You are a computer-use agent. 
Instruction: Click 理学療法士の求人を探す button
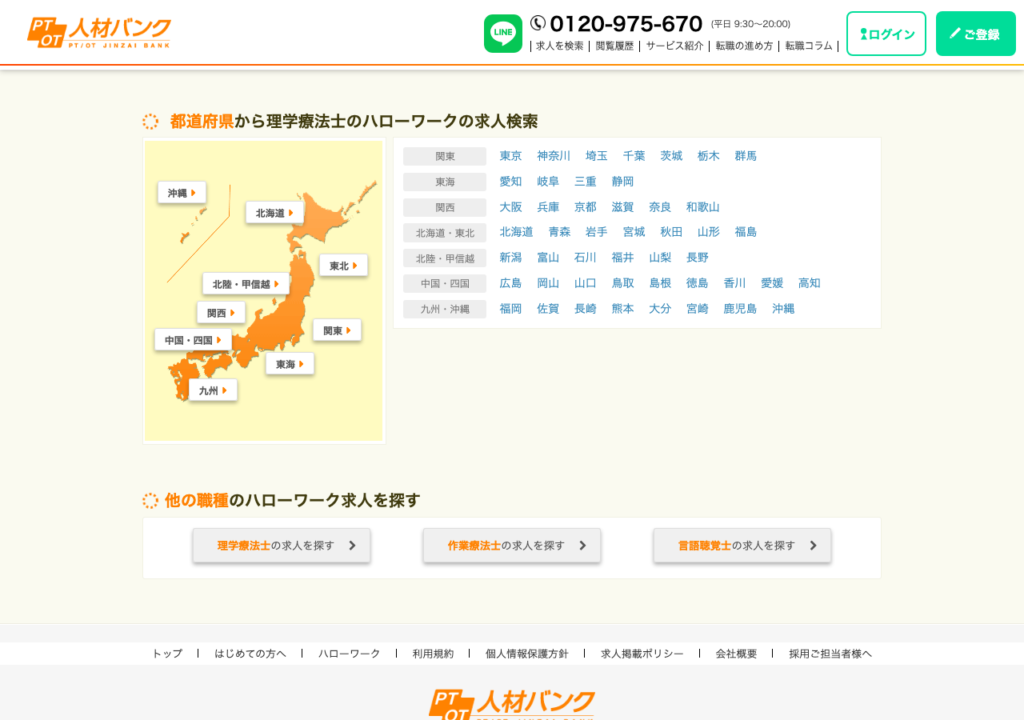281,546
